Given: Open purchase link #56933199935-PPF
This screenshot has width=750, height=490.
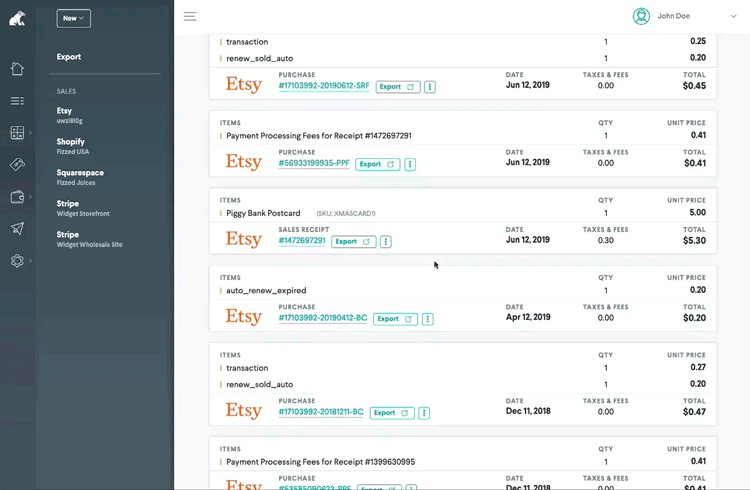Looking at the screenshot, I should [314, 163].
